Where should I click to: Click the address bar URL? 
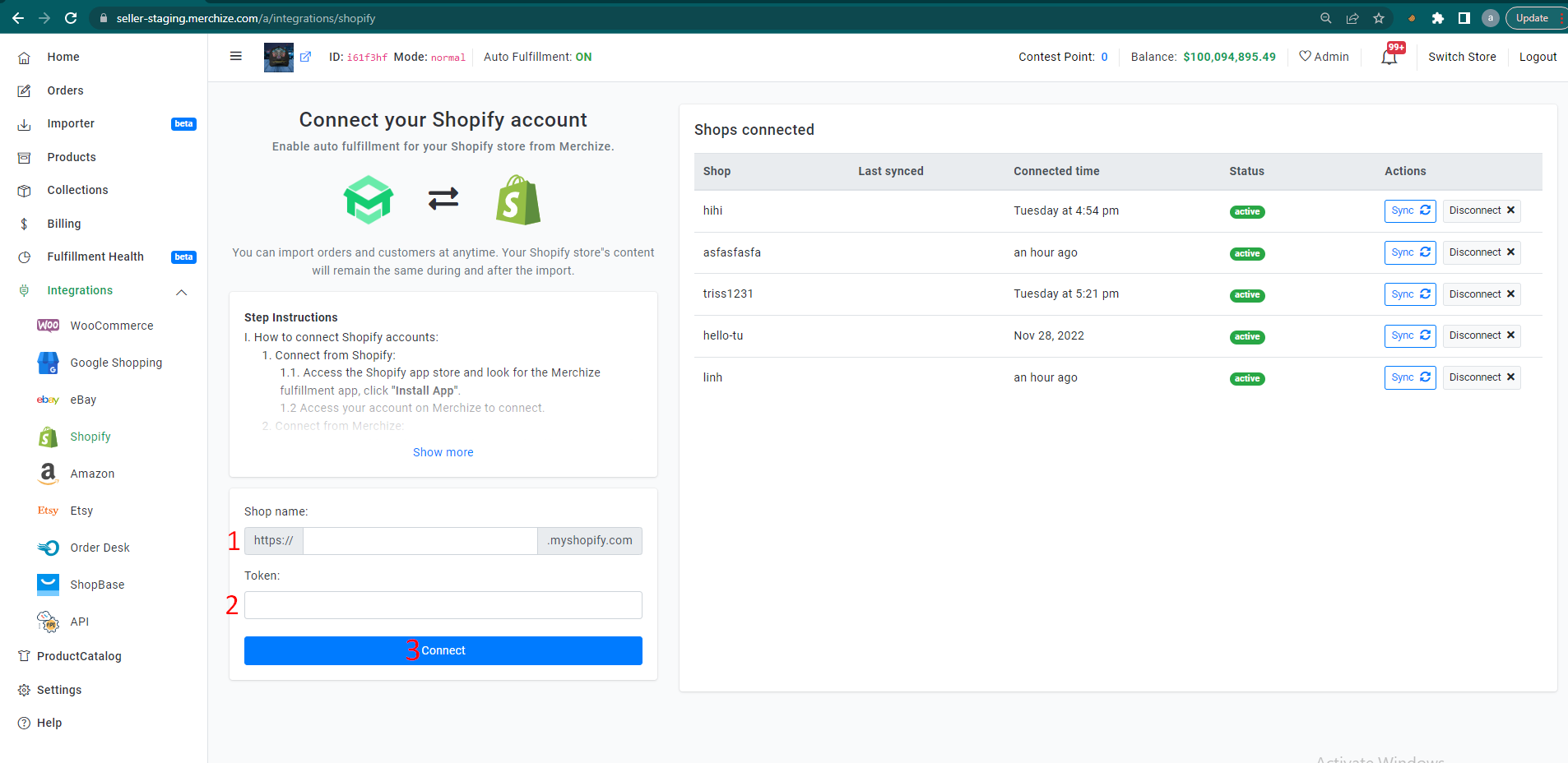[x=246, y=18]
